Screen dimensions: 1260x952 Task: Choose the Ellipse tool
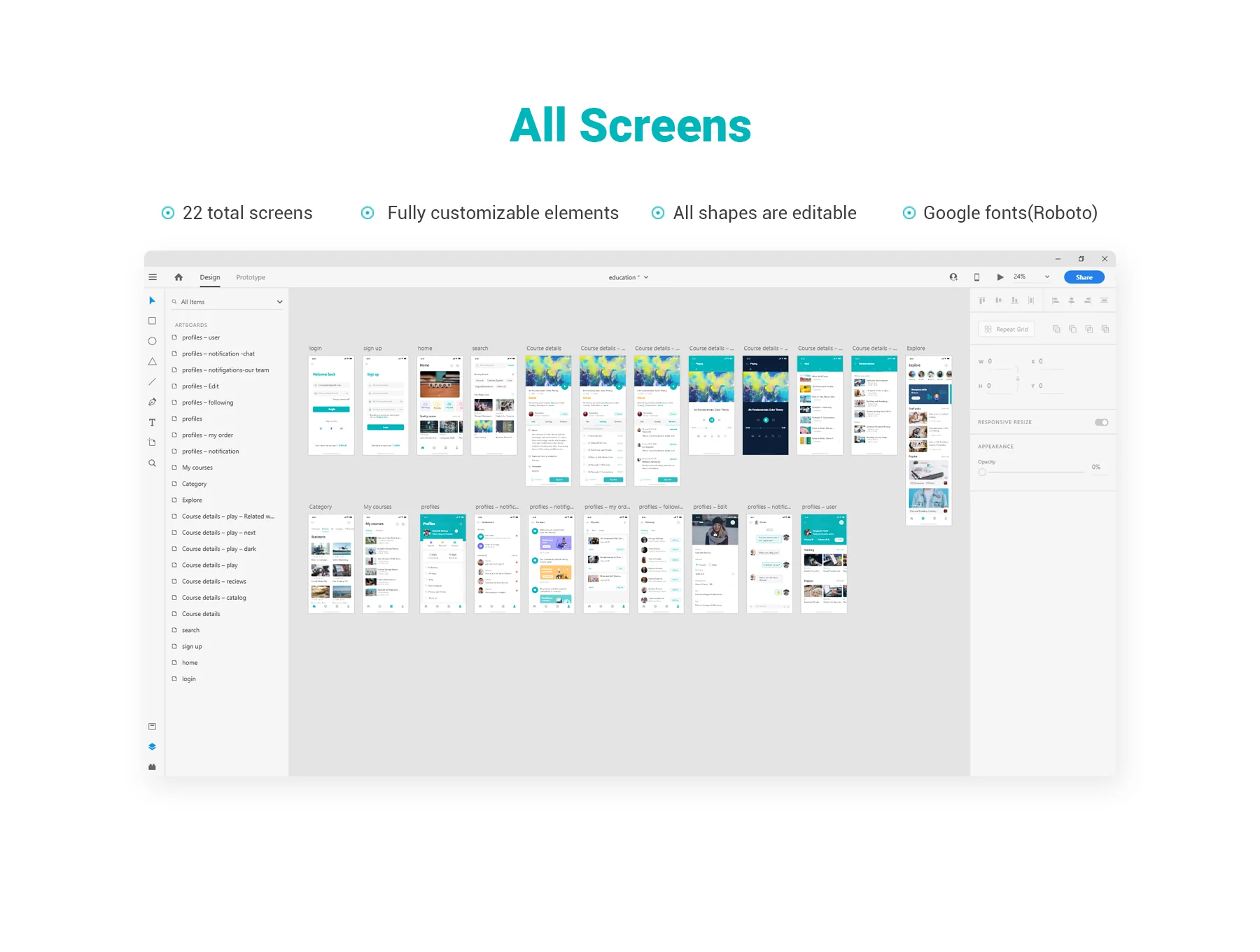152,341
